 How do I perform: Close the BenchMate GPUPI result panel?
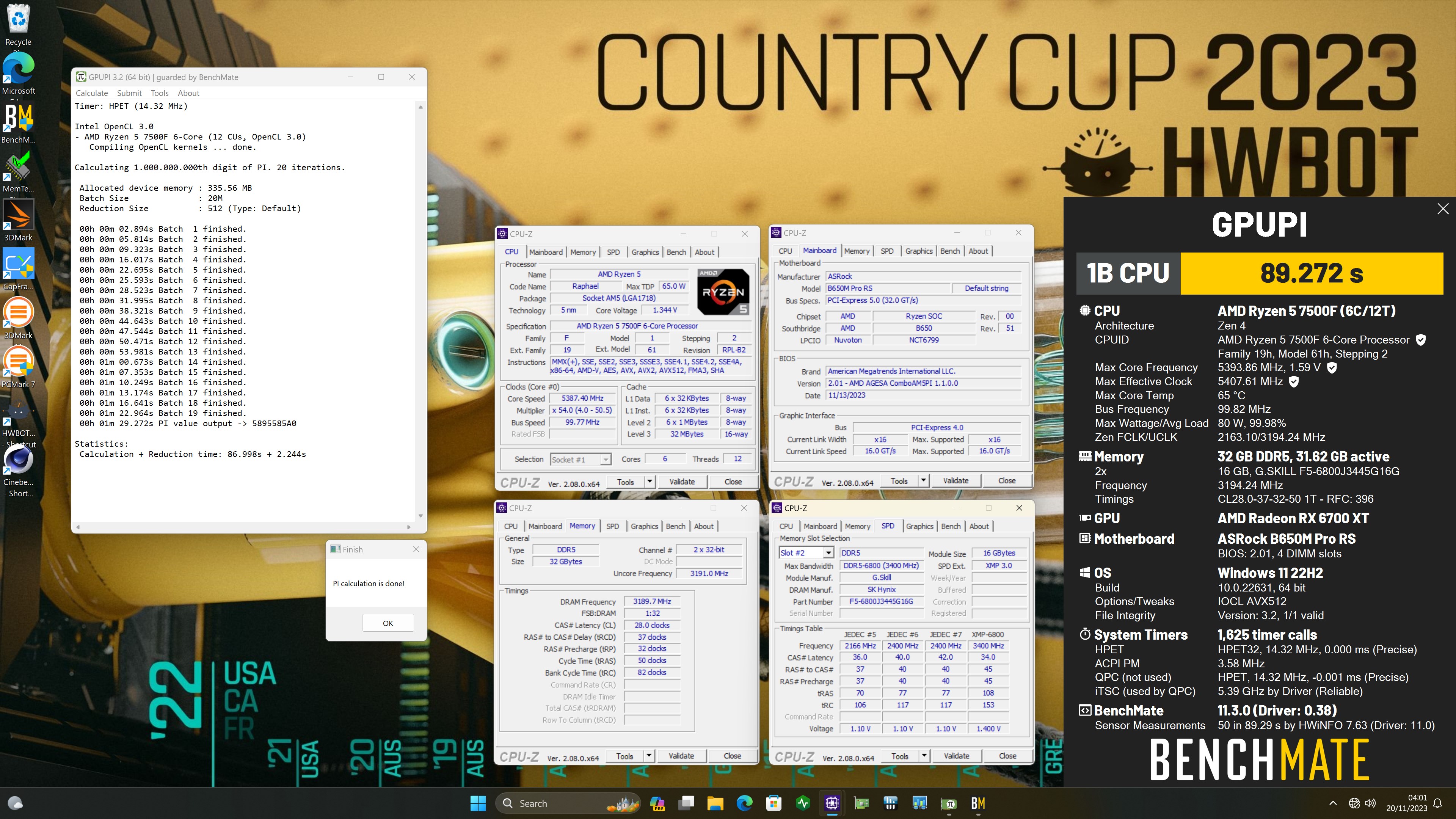(1442, 209)
